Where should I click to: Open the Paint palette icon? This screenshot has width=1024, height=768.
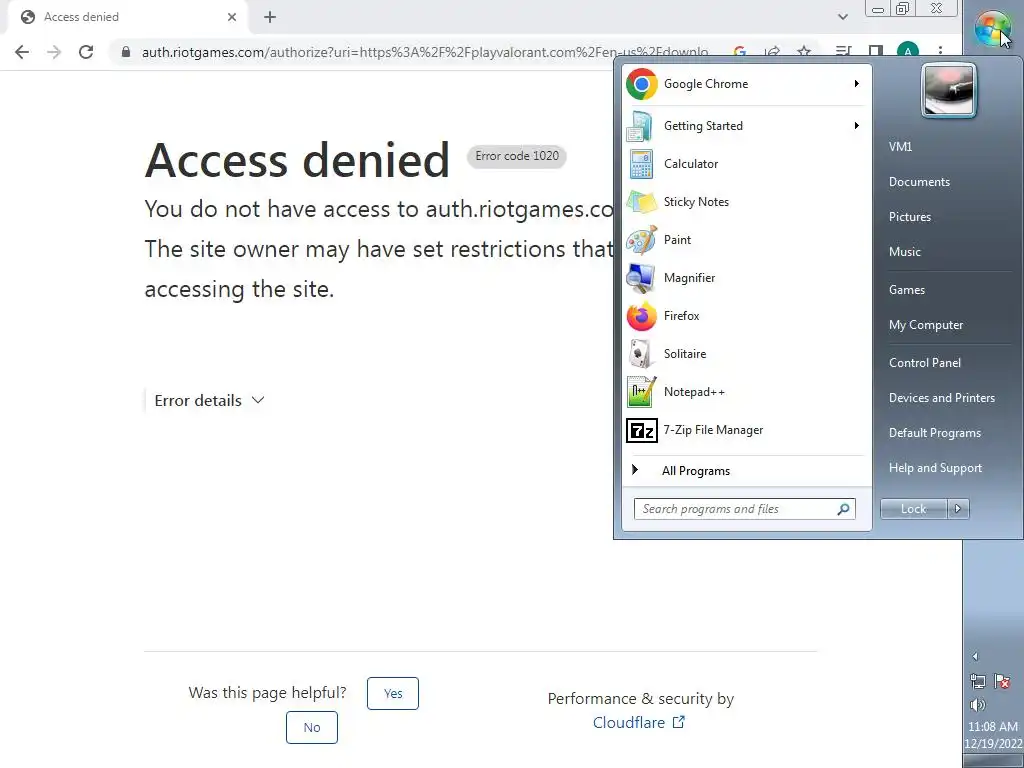point(641,240)
